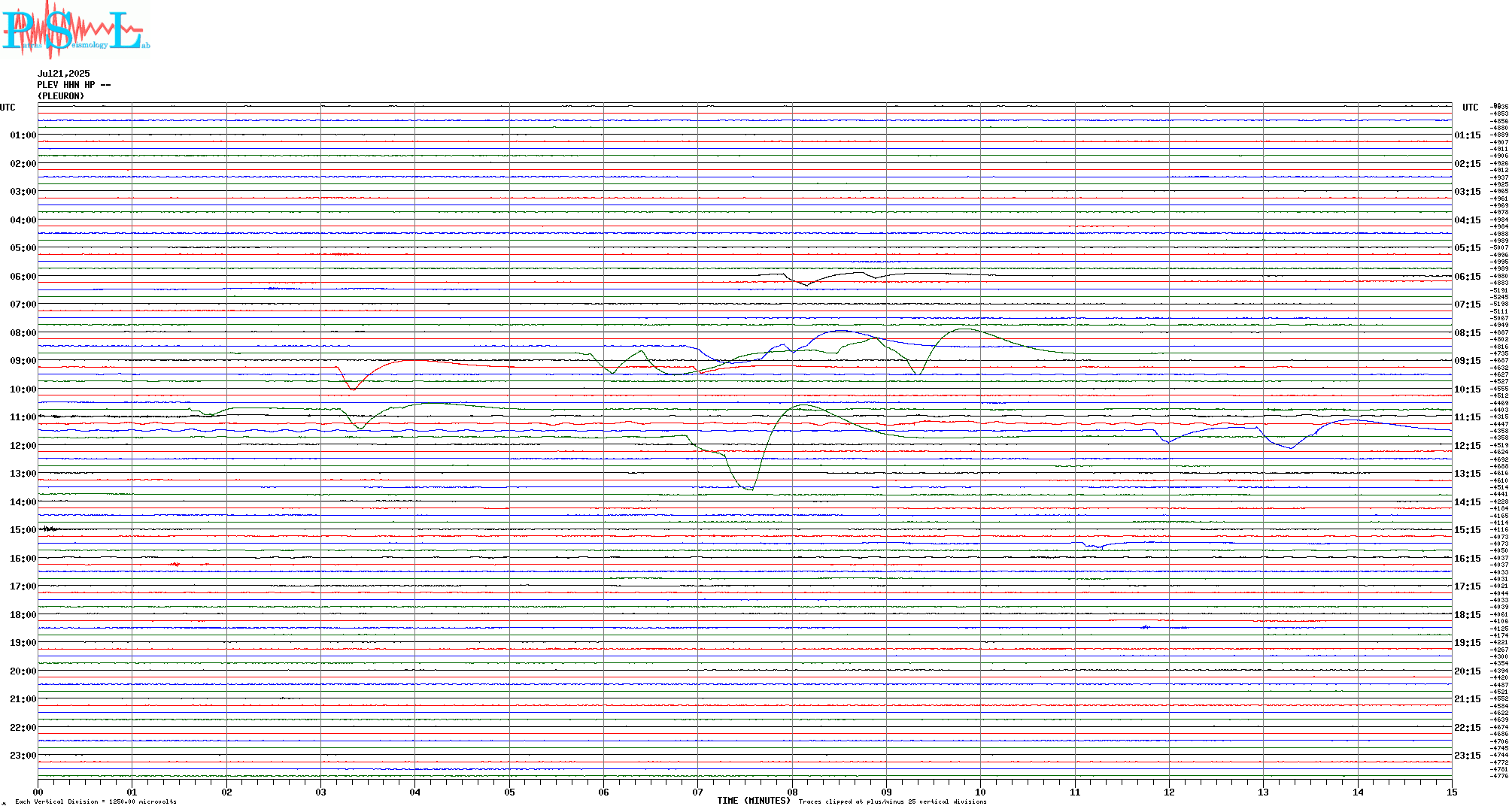1512x812 pixels.
Task: Select the 15:00 hour label
Action: (x=23, y=530)
